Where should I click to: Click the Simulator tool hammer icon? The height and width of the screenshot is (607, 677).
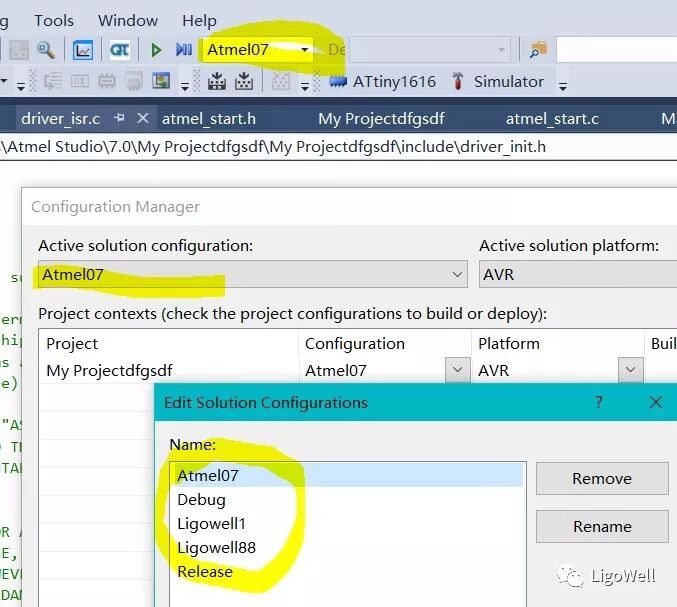tap(458, 81)
